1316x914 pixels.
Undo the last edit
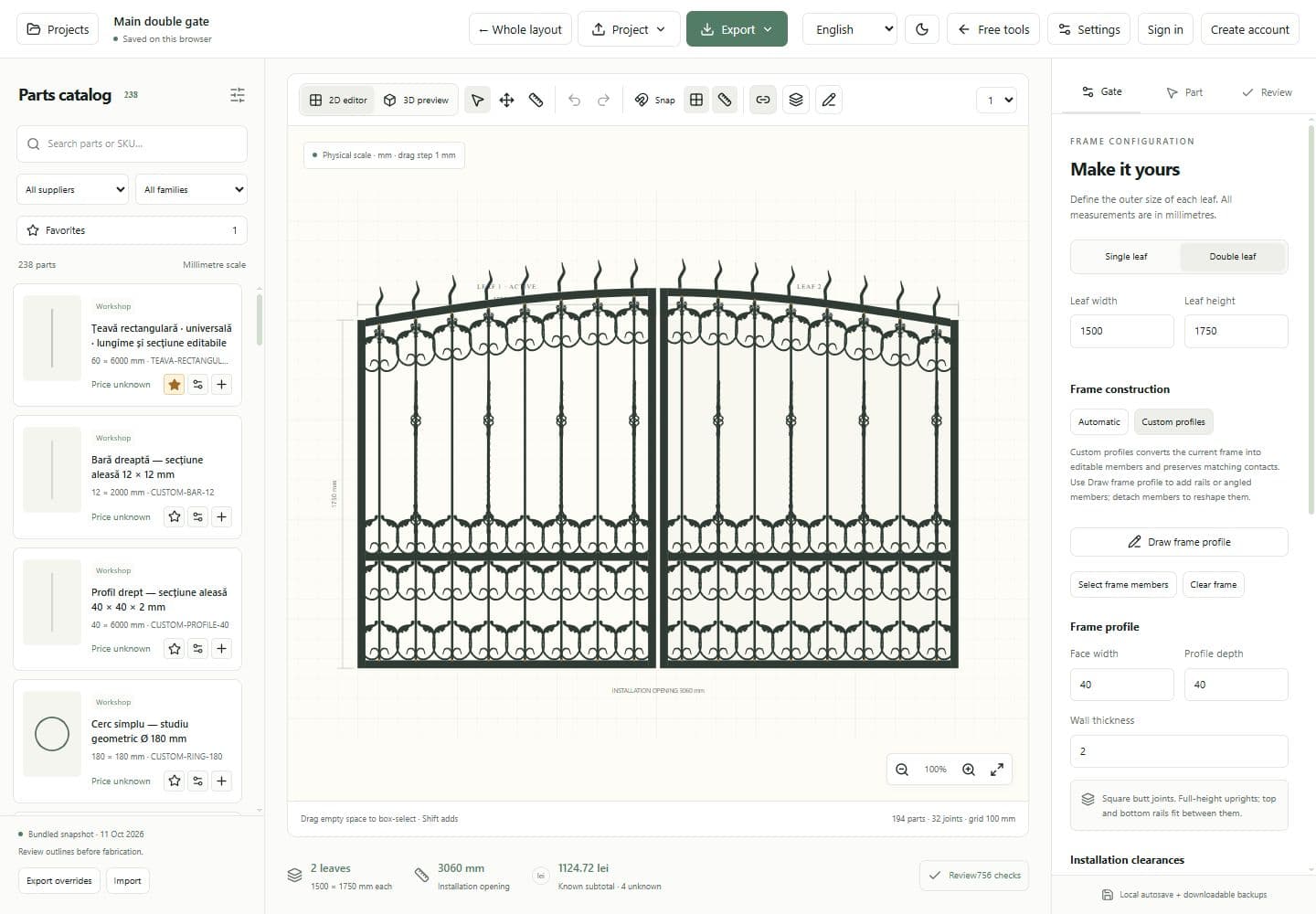tap(574, 100)
